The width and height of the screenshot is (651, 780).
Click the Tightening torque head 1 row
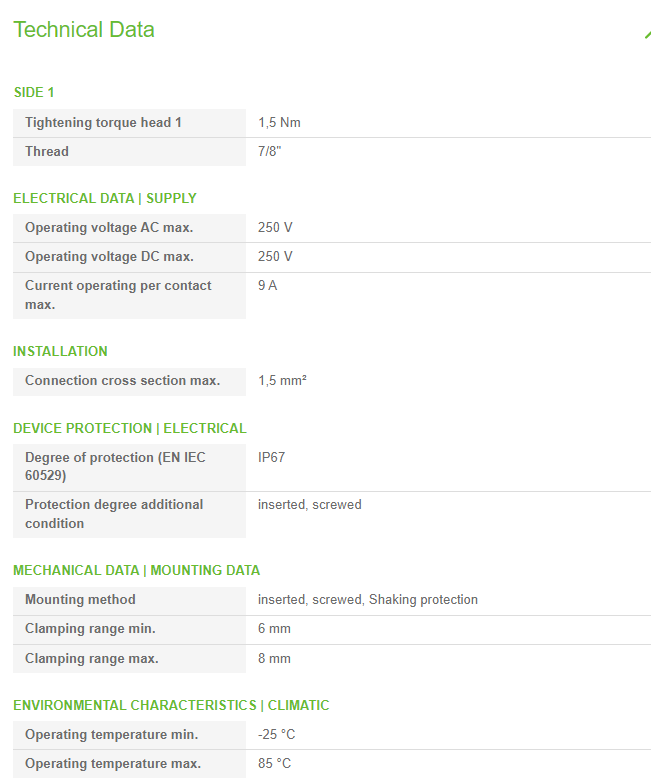pyautogui.click(x=332, y=123)
